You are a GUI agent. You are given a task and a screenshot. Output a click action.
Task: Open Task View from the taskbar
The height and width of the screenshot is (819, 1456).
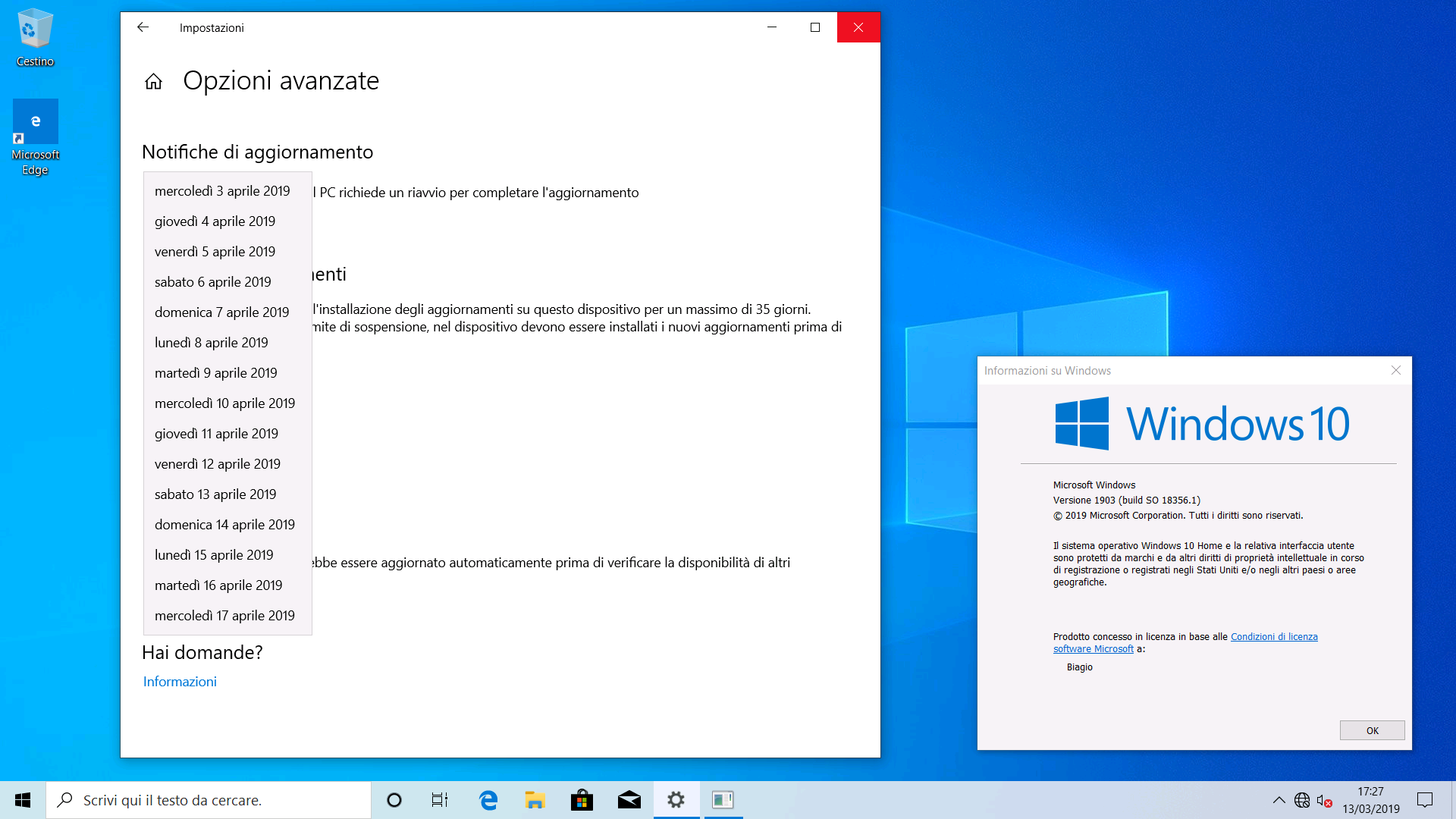[440, 800]
